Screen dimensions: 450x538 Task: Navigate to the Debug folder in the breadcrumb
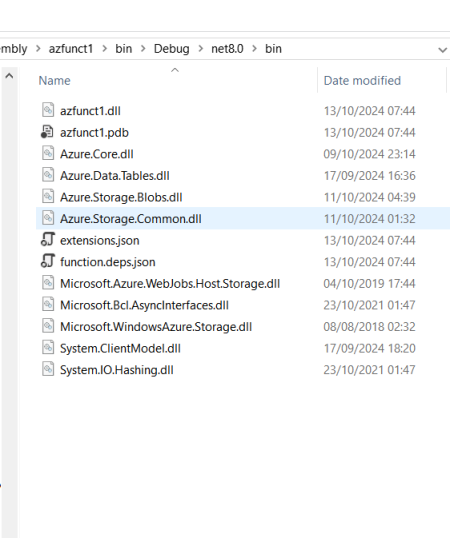171,49
